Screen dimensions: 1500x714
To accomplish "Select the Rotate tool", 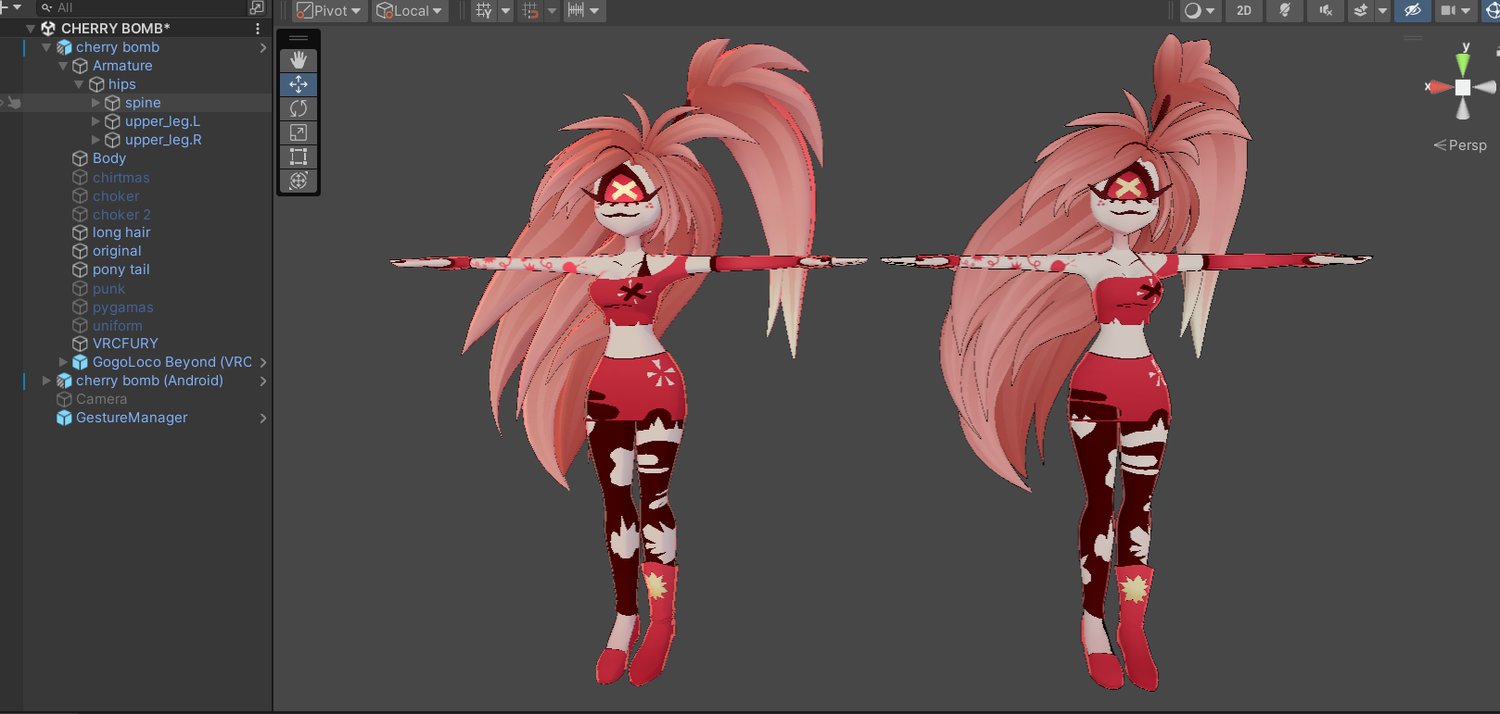I will click(298, 108).
